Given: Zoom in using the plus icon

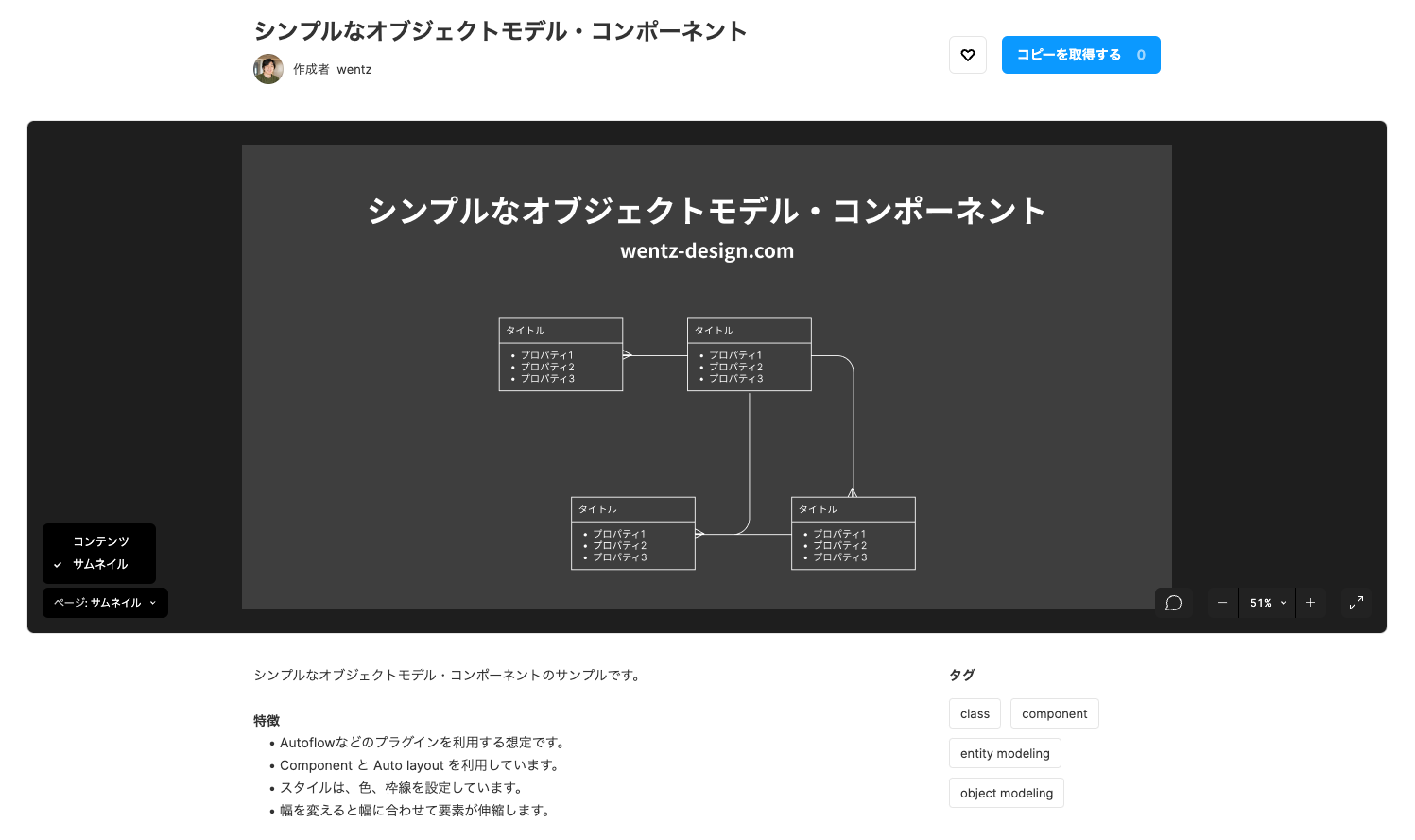Looking at the screenshot, I should (1311, 602).
